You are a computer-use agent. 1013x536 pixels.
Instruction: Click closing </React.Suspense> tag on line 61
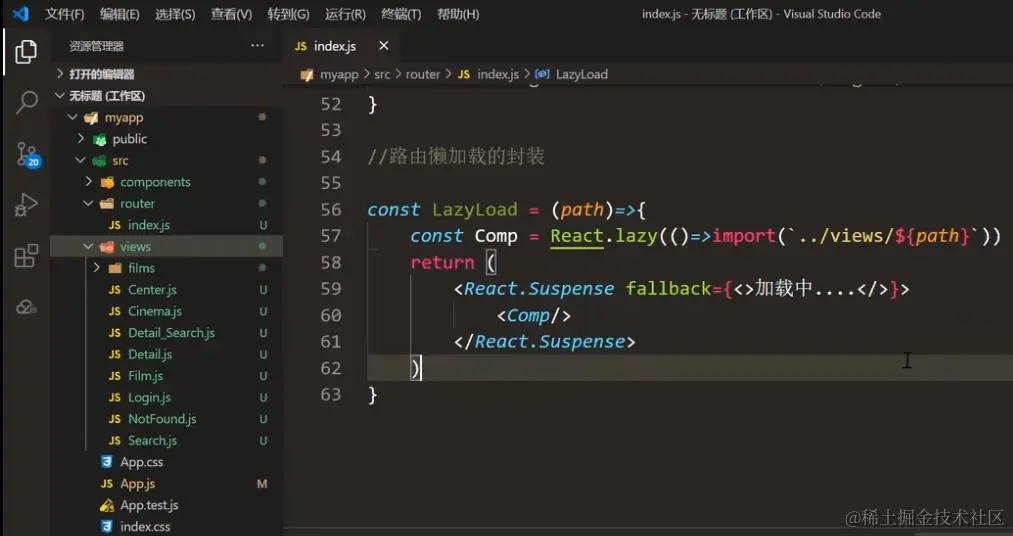[x=545, y=342]
